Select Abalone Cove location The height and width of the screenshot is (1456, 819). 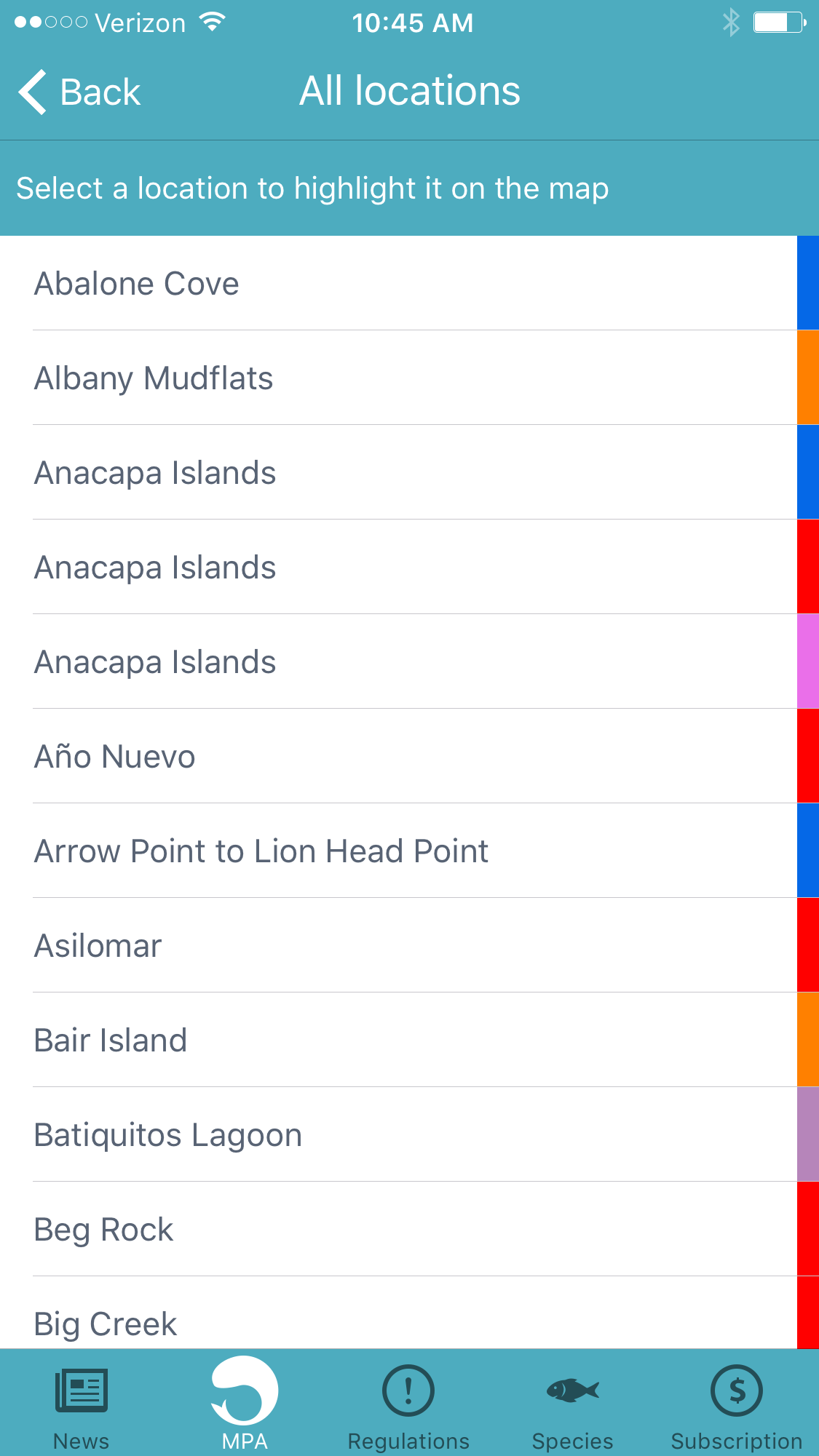pos(137,284)
